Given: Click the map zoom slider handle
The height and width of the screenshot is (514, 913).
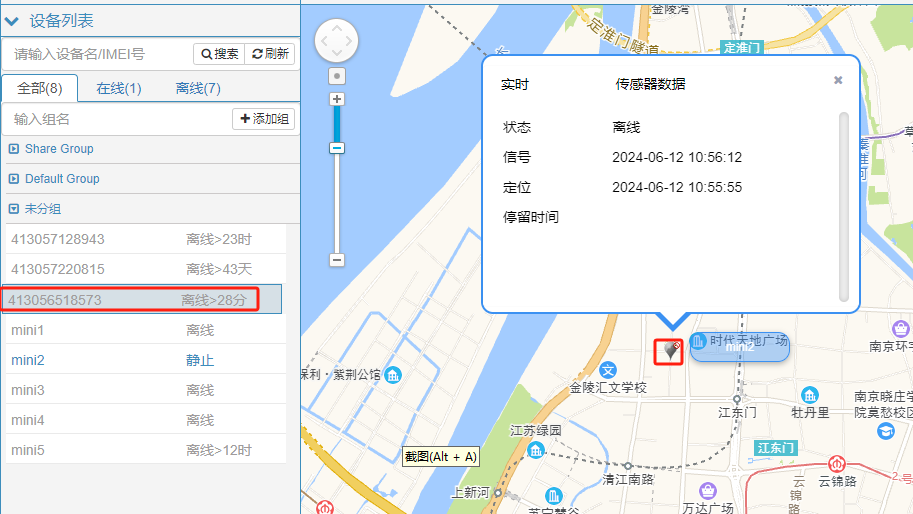Looking at the screenshot, I should (x=337, y=148).
